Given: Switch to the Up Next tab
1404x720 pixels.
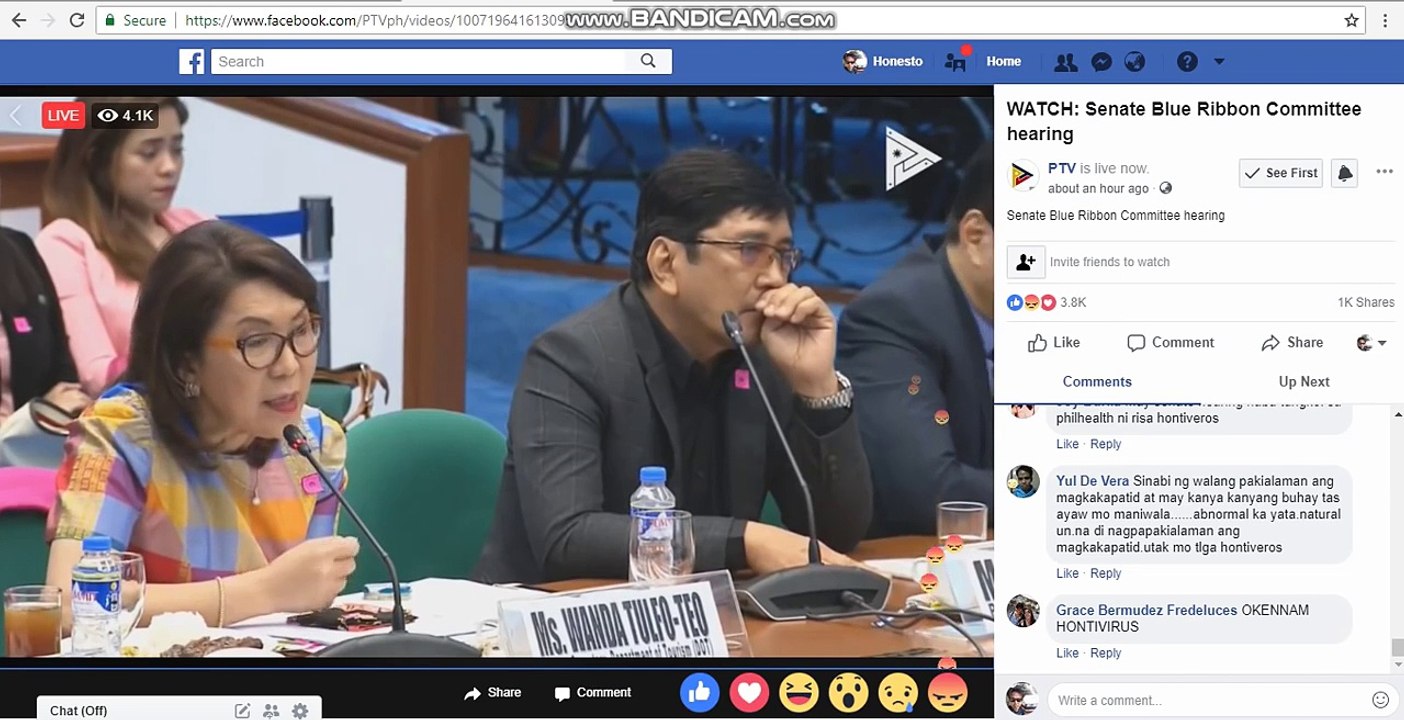Looking at the screenshot, I should (1304, 381).
